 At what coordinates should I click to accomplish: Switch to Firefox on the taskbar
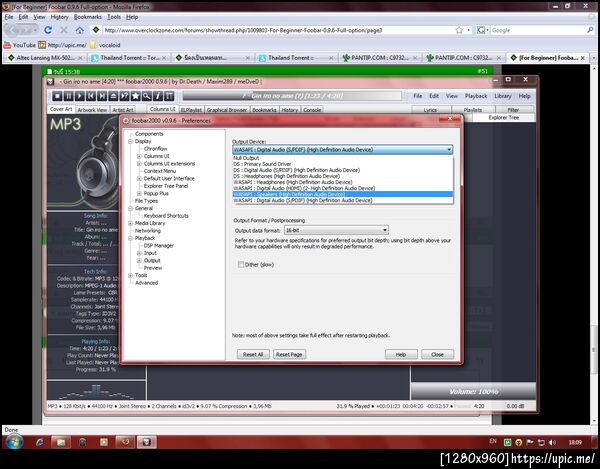coord(125,442)
